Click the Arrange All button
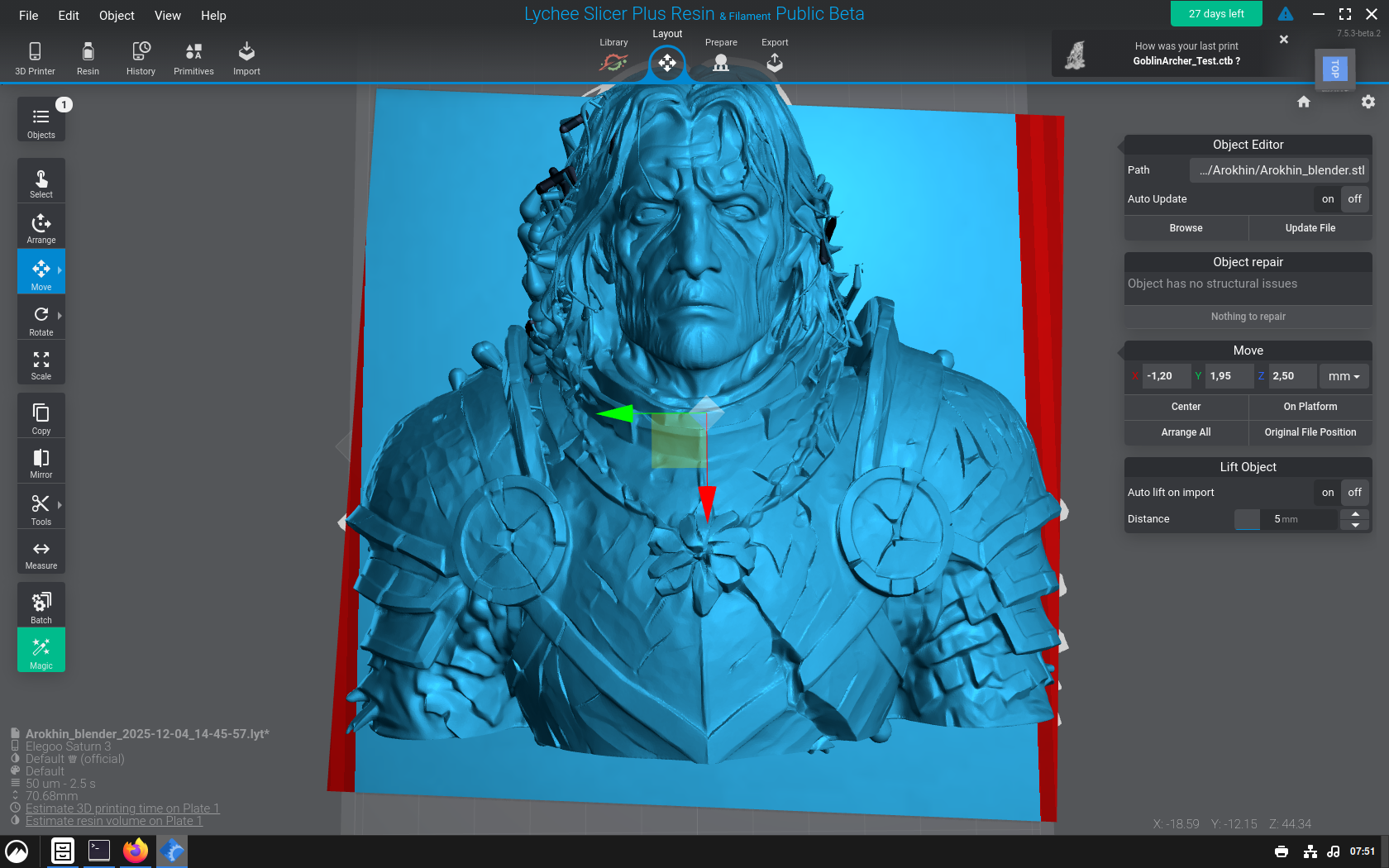The width and height of the screenshot is (1389, 868). (1186, 432)
